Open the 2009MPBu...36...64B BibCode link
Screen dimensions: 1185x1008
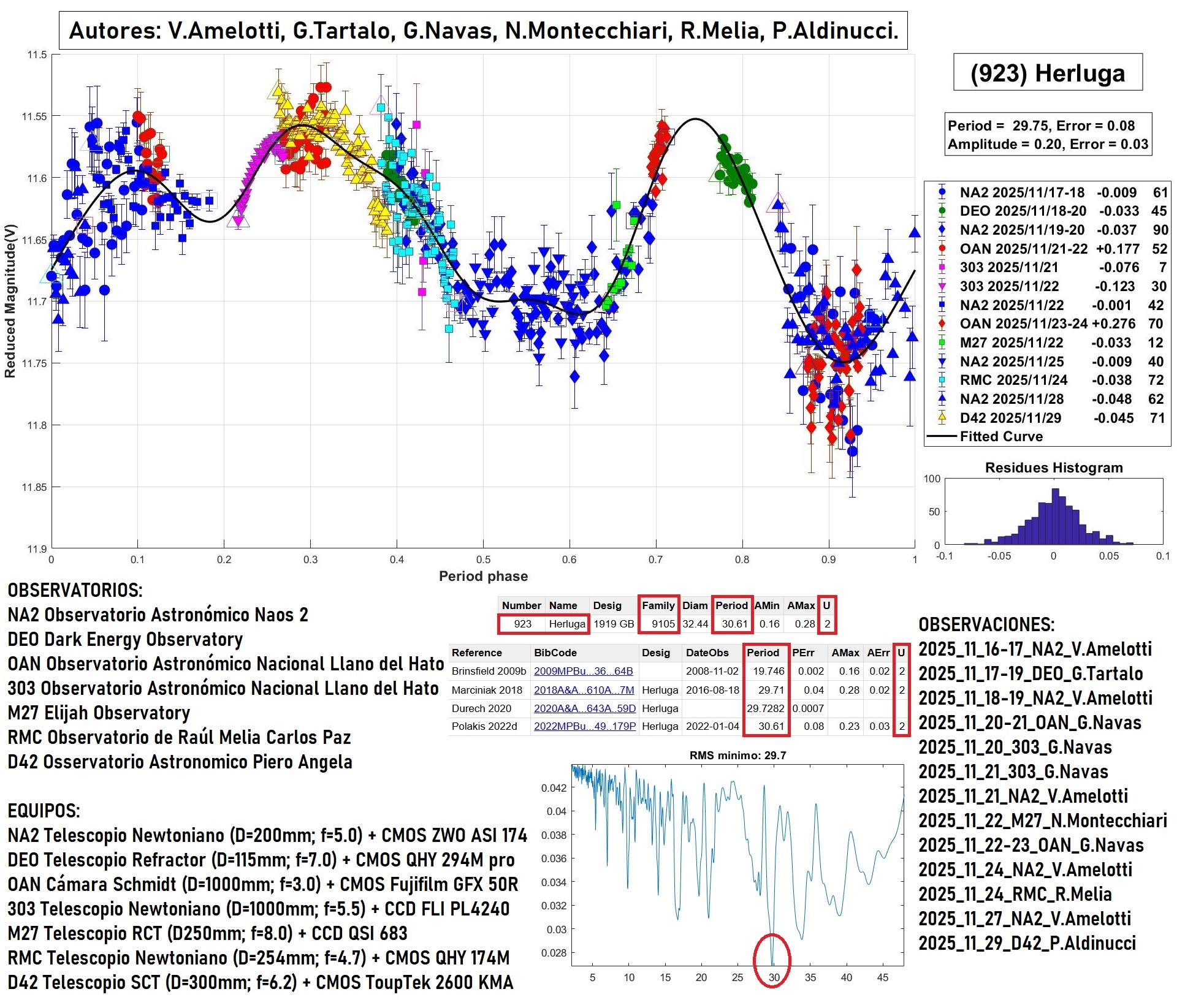point(583,671)
